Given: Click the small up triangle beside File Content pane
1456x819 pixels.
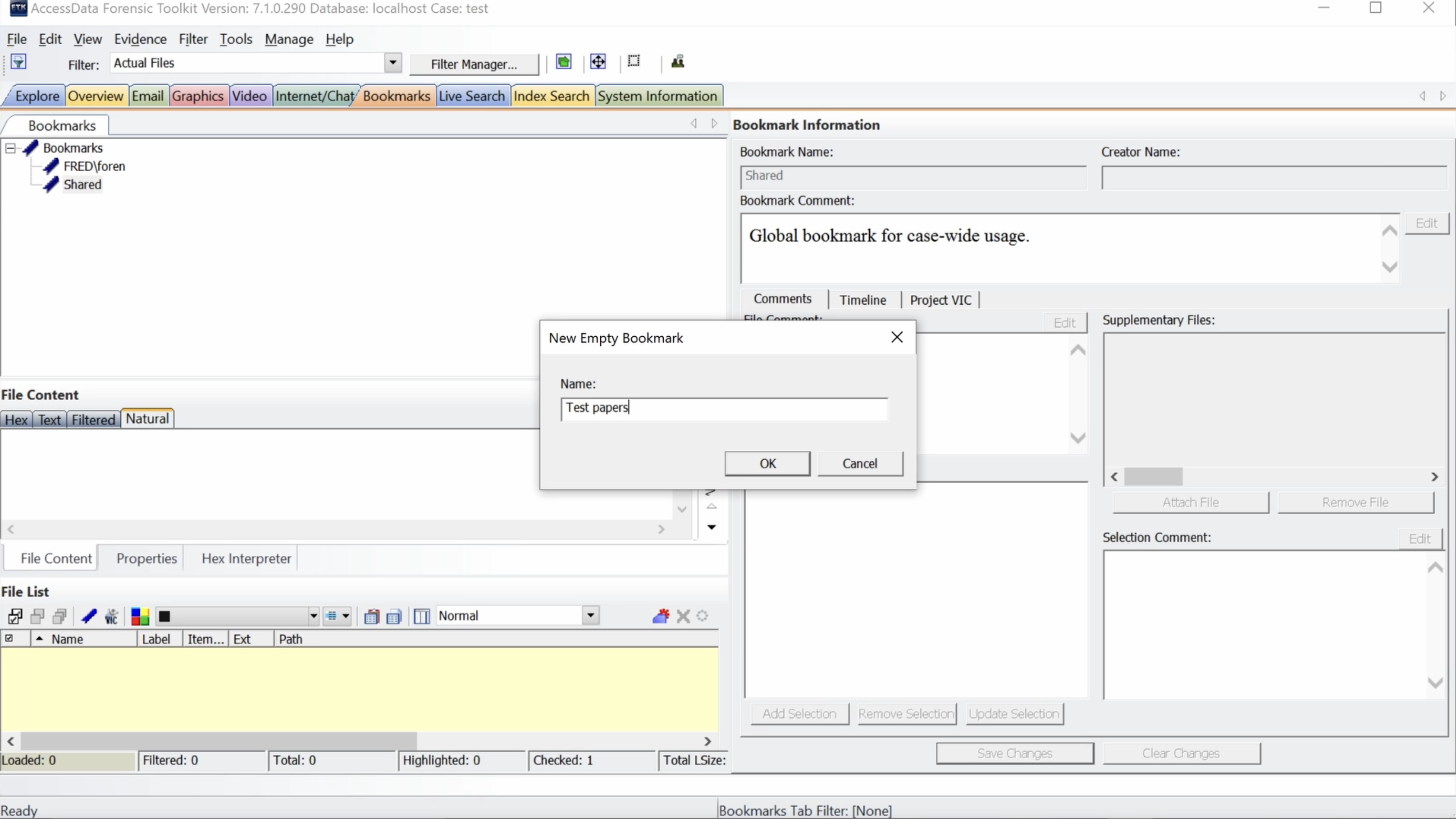Looking at the screenshot, I should 712,507.
